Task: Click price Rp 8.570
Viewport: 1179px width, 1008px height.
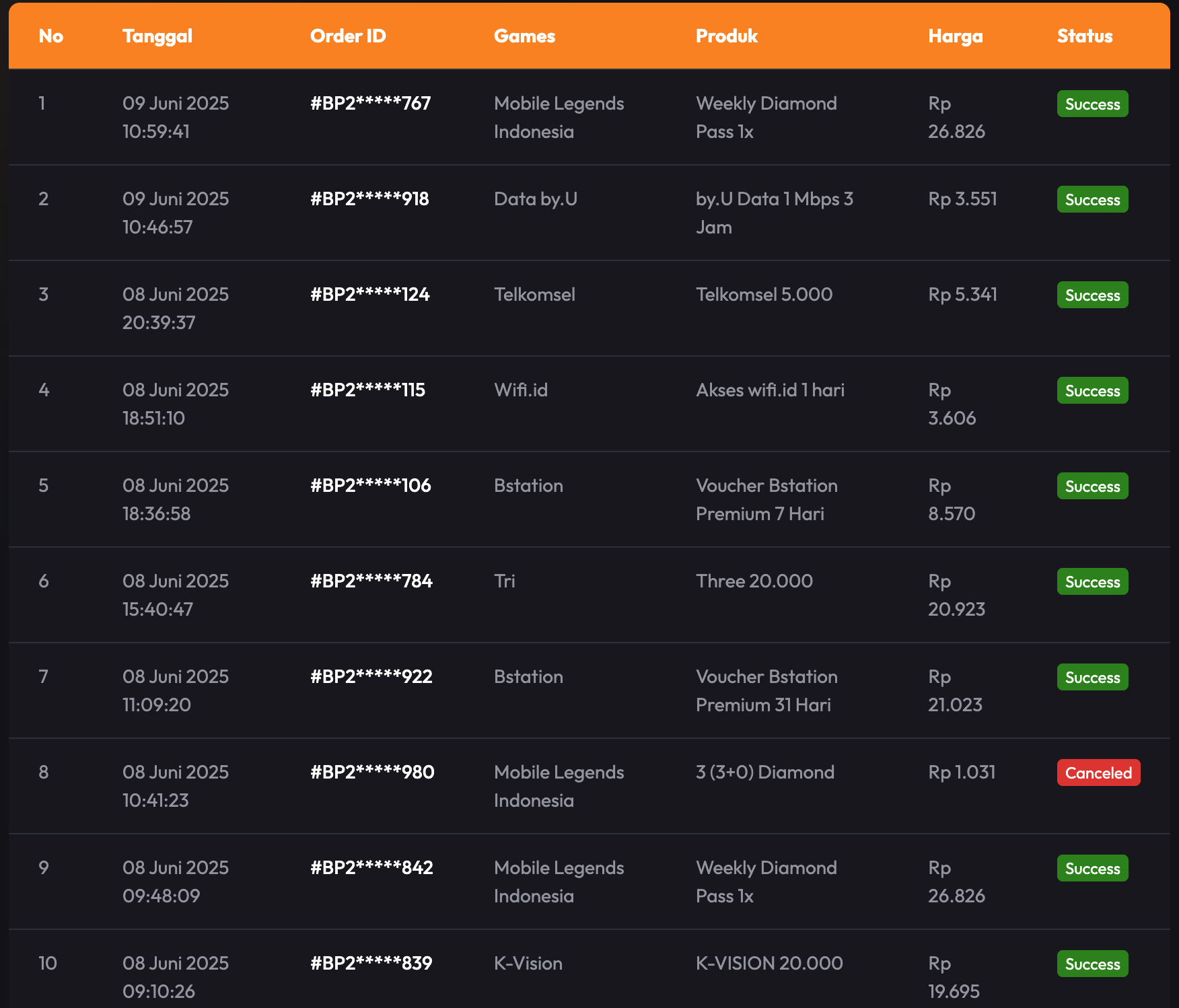Action: [952, 500]
